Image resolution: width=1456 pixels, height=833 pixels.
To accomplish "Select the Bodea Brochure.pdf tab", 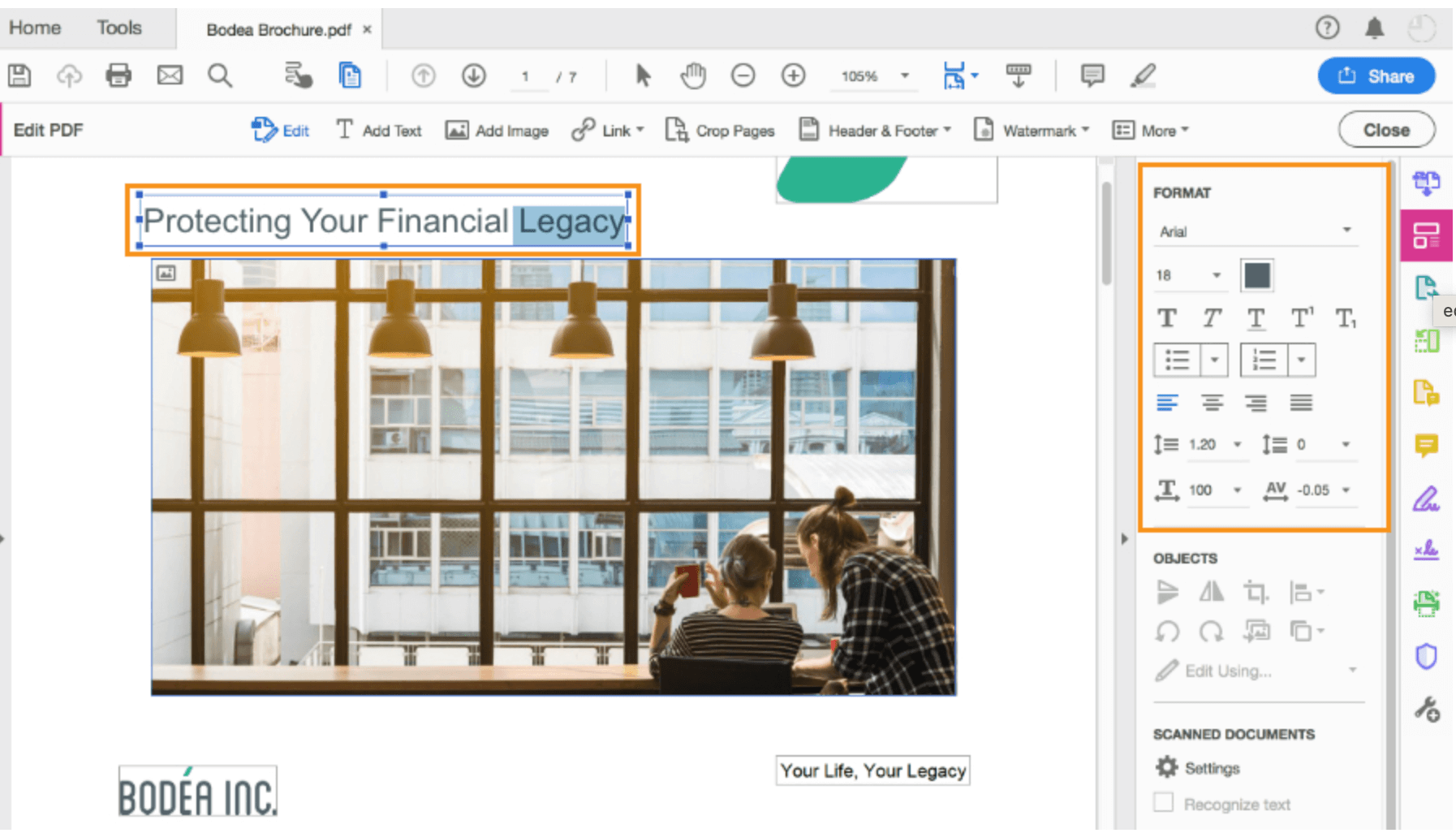I will tap(278, 30).
